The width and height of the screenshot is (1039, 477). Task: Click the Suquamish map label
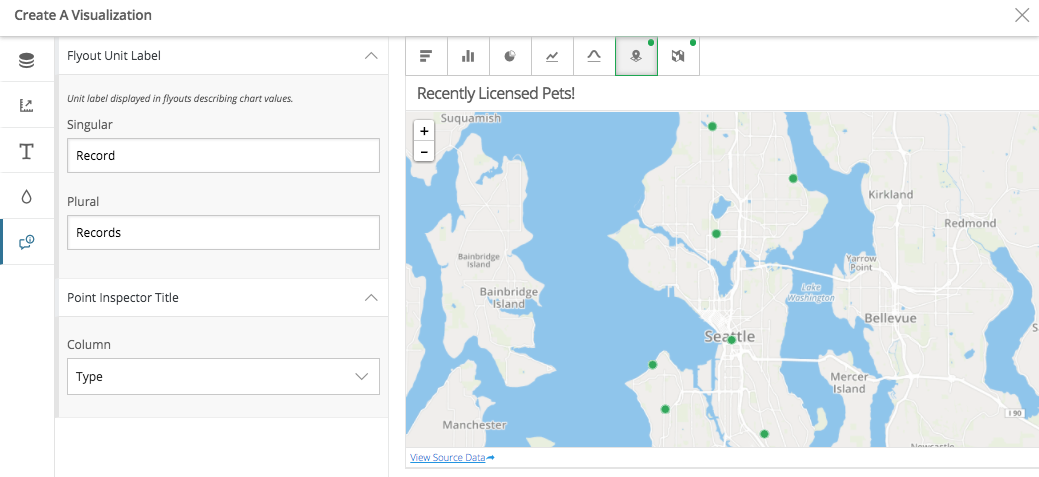tap(471, 119)
